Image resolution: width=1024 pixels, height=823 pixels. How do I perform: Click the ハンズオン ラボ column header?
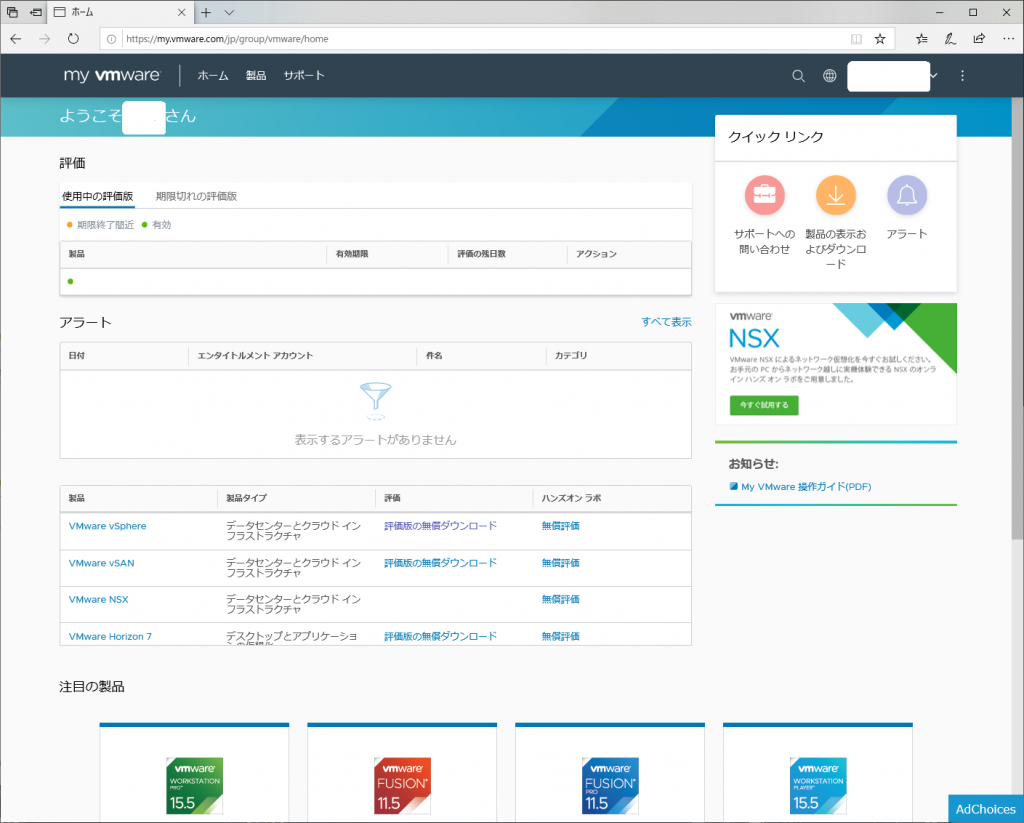571,498
